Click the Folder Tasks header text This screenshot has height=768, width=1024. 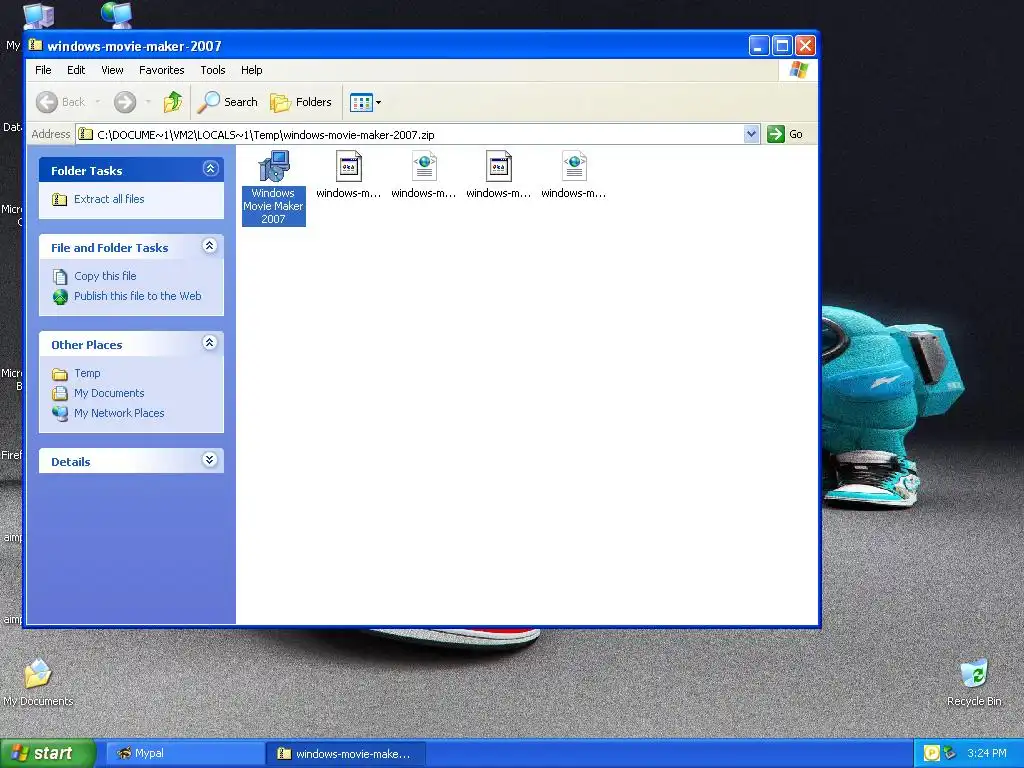click(87, 171)
